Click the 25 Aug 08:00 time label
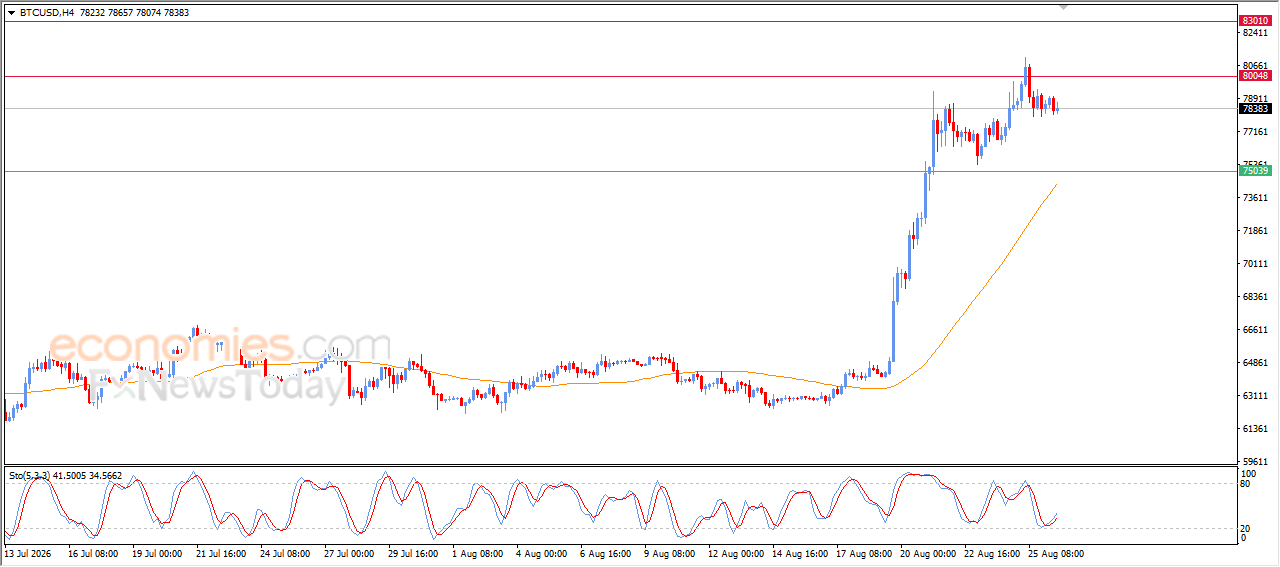The height and width of the screenshot is (567, 1280). (x=1057, y=553)
